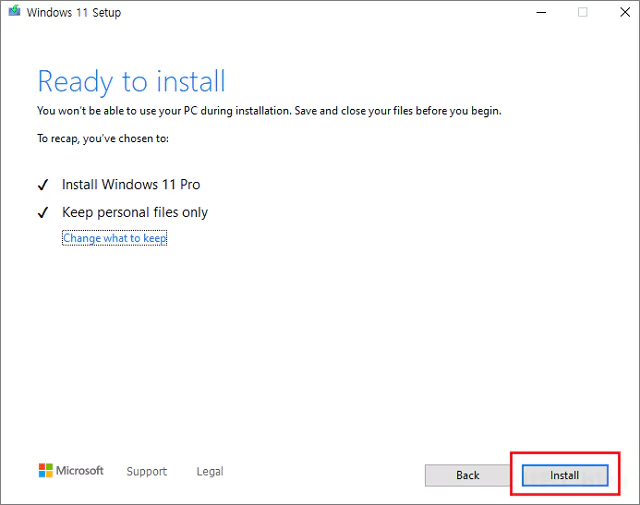Click the Ready to install heading

pyautogui.click(x=131, y=81)
